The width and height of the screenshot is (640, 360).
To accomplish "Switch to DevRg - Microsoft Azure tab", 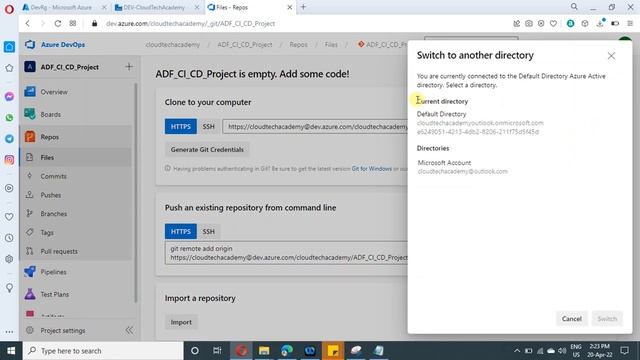I will [x=60, y=7].
